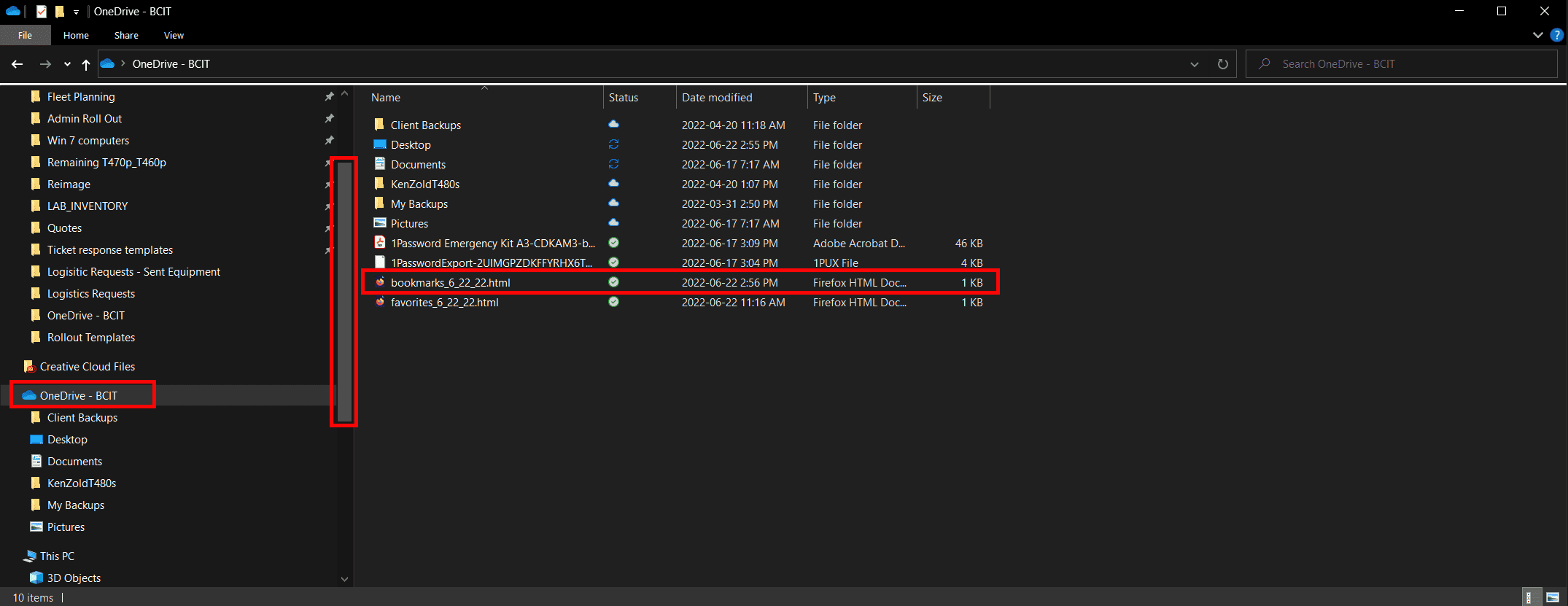Screen dimensions: 1568x606
Task: Click the cloud status icon for Client Backups
Action: coord(613,125)
